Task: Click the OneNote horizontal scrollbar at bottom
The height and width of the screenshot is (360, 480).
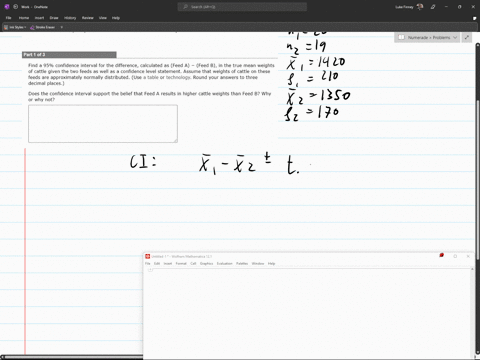Action: pos(72,357)
